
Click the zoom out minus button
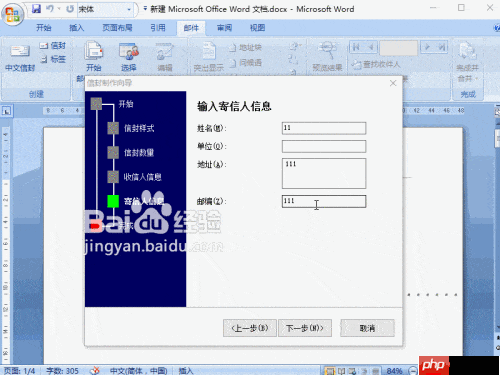[x=413, y=370]
